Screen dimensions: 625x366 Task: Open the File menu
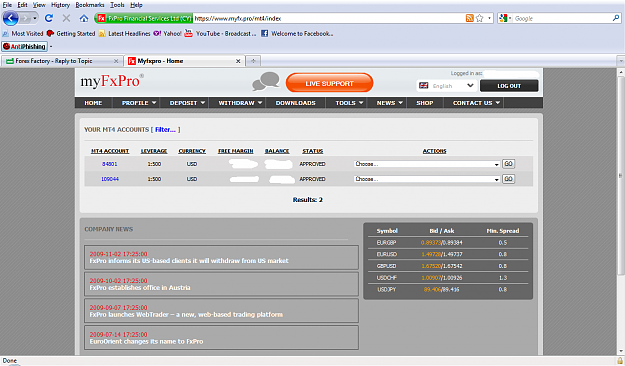[7, 5]
